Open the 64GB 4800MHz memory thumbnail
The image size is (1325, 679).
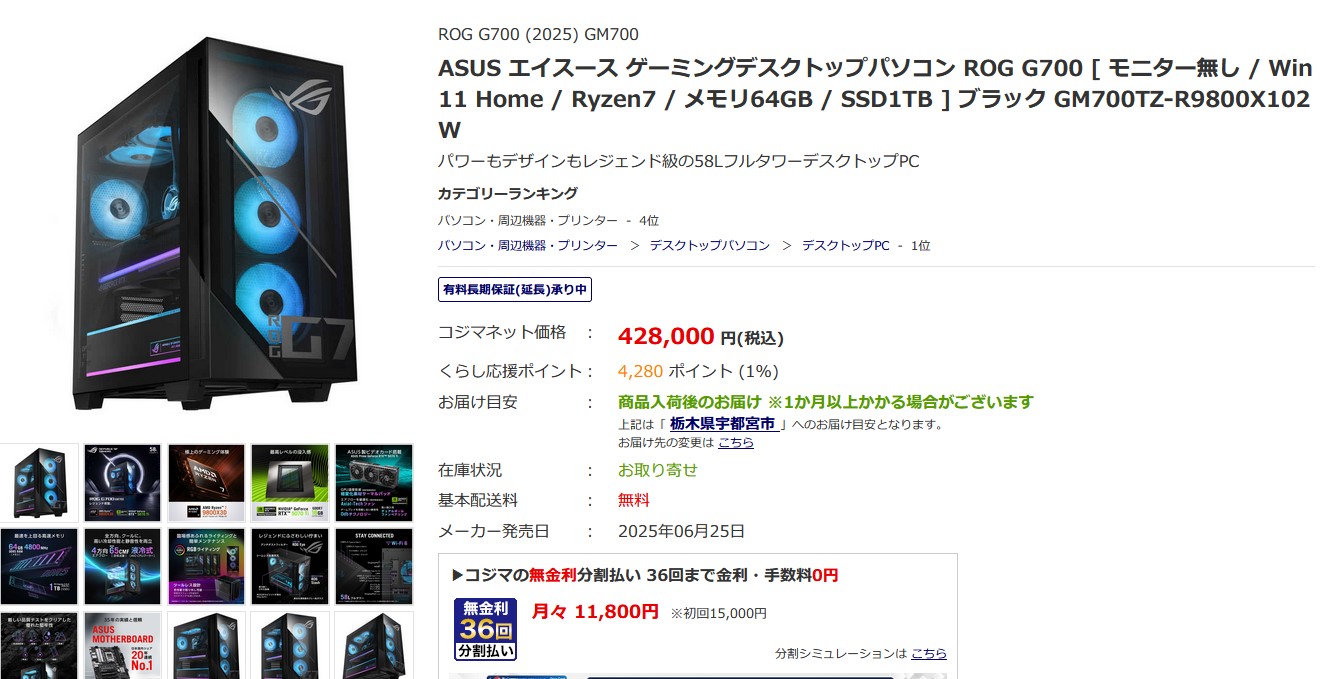39,566
